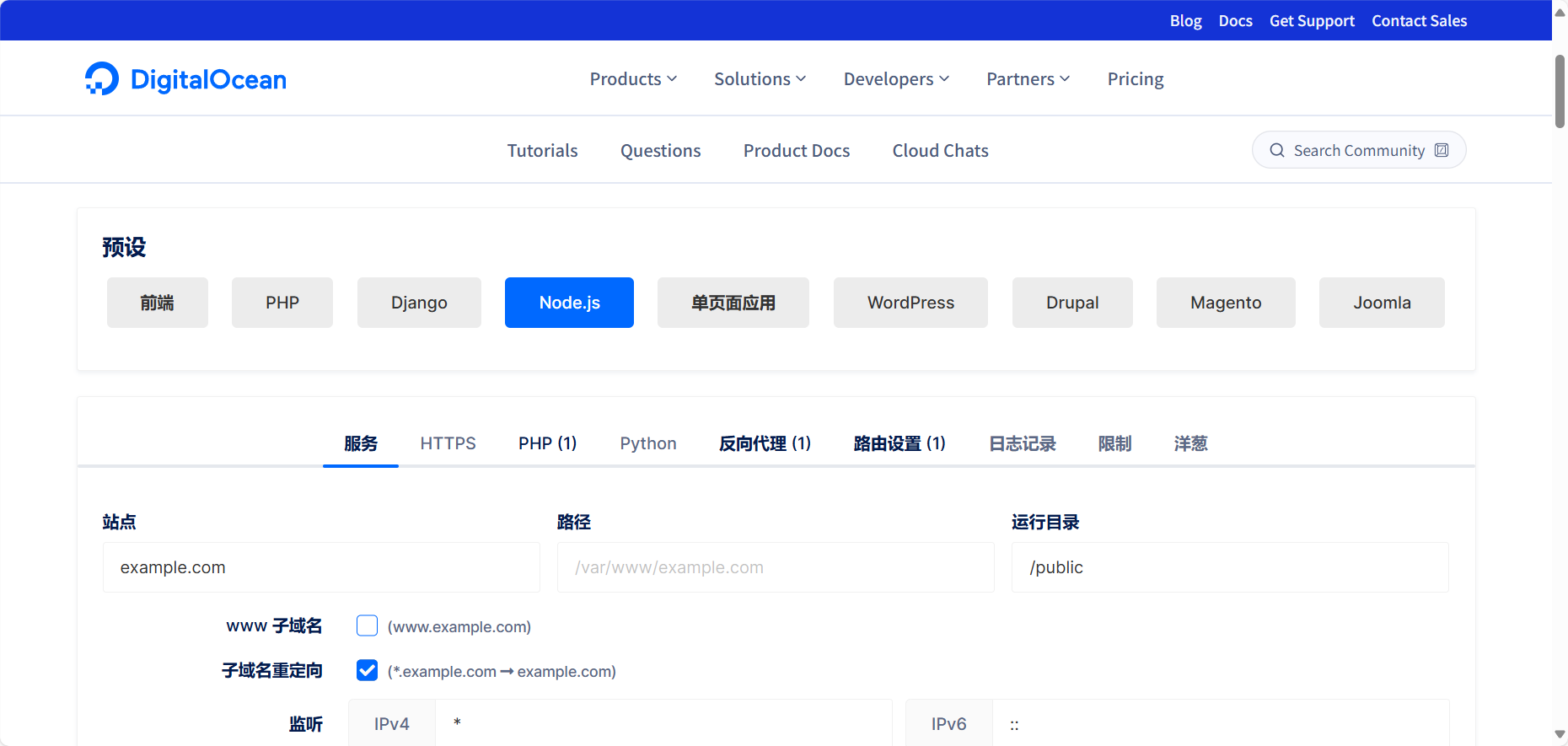
Task: Click the scrollbar up arrow
Action: (1560, 11)
